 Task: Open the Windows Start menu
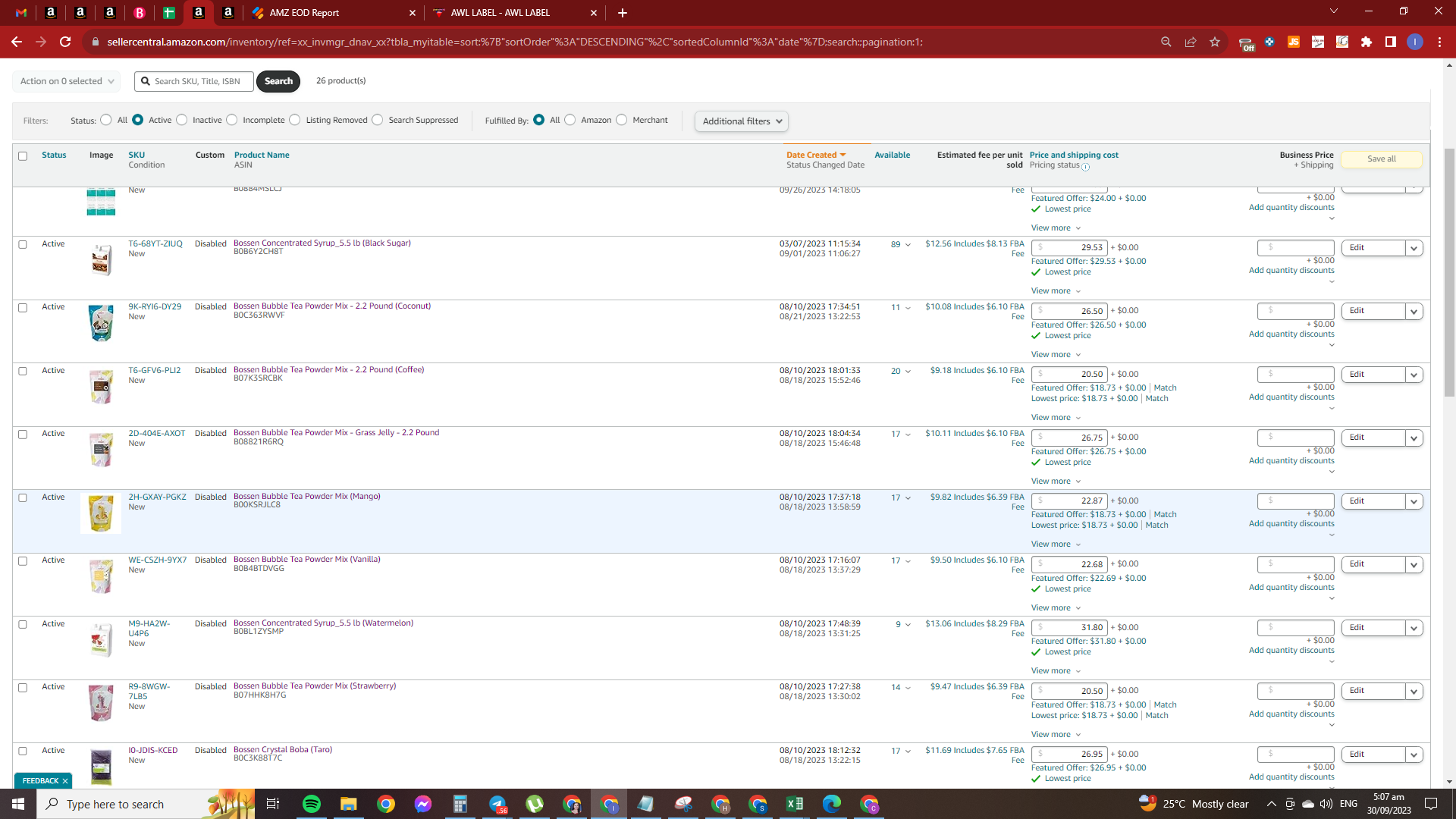pyautogui.click(x=18, y=804)
